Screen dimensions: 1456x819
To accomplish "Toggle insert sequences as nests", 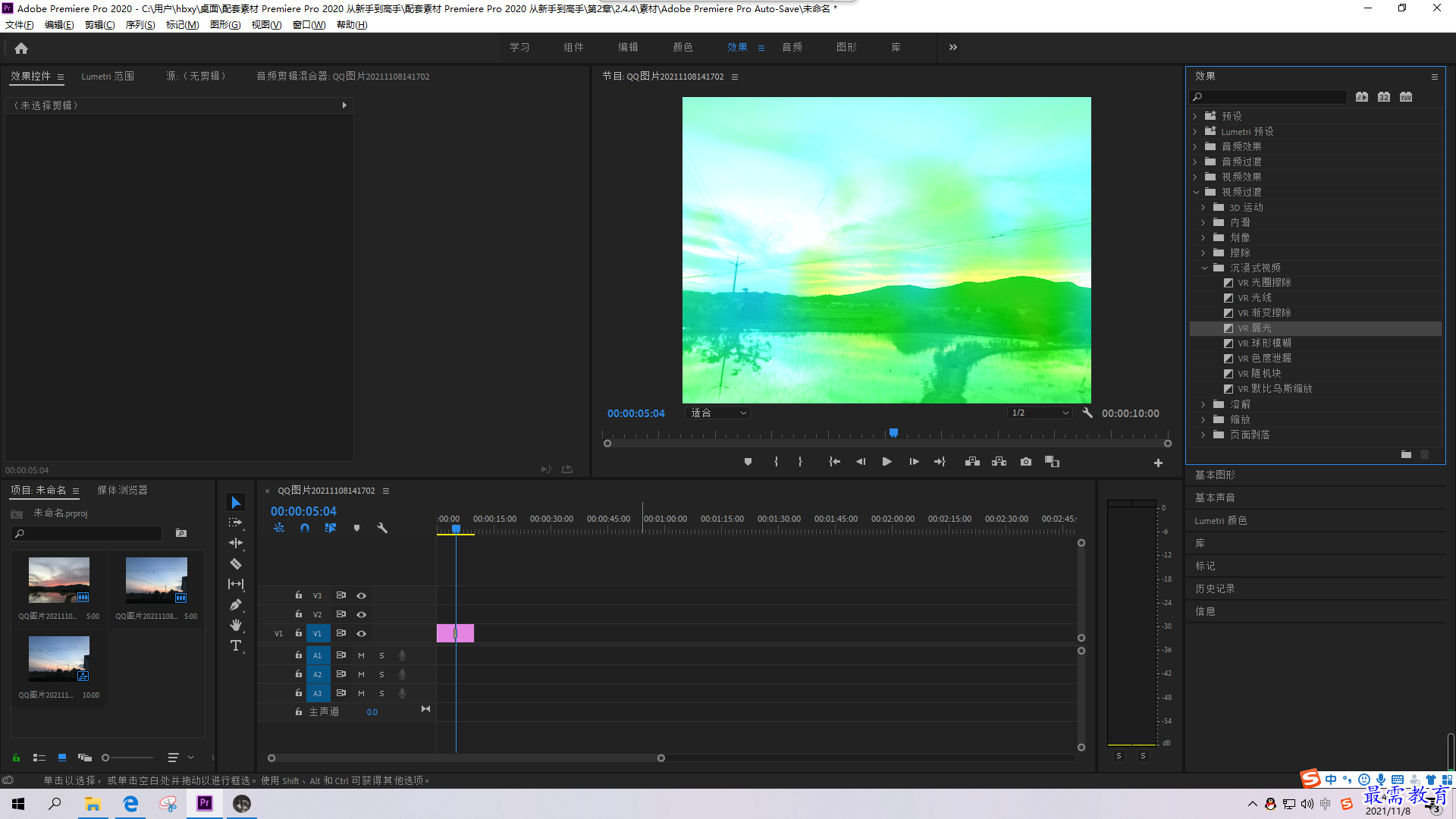I will pos(279,528).
